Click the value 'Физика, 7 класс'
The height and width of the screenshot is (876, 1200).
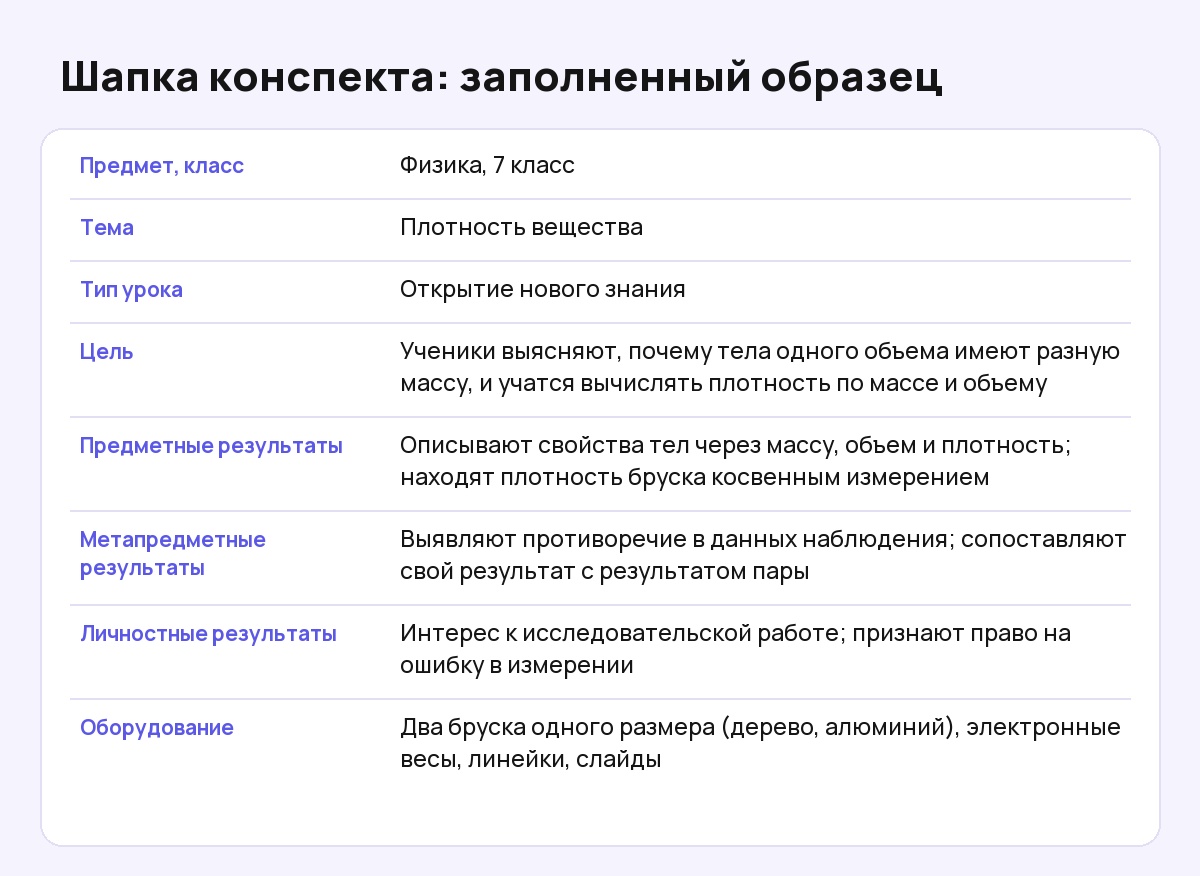[487, 165]
